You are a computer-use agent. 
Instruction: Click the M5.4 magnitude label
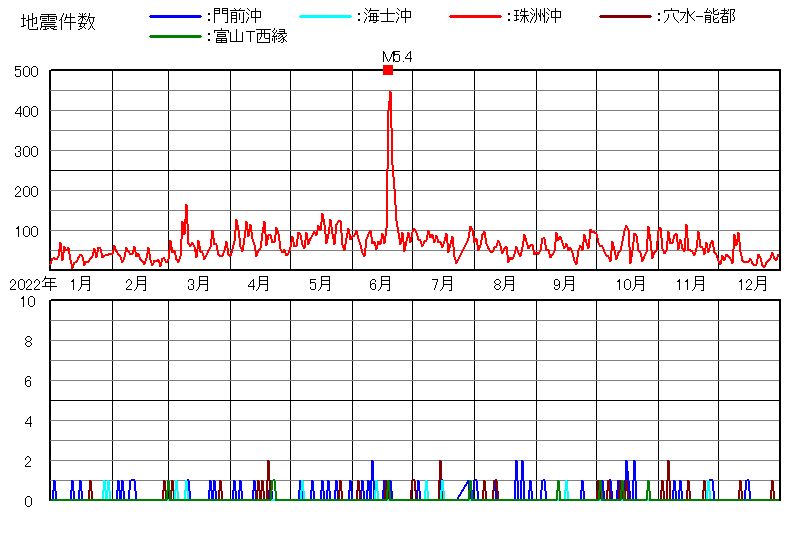(x=397, y=57)
